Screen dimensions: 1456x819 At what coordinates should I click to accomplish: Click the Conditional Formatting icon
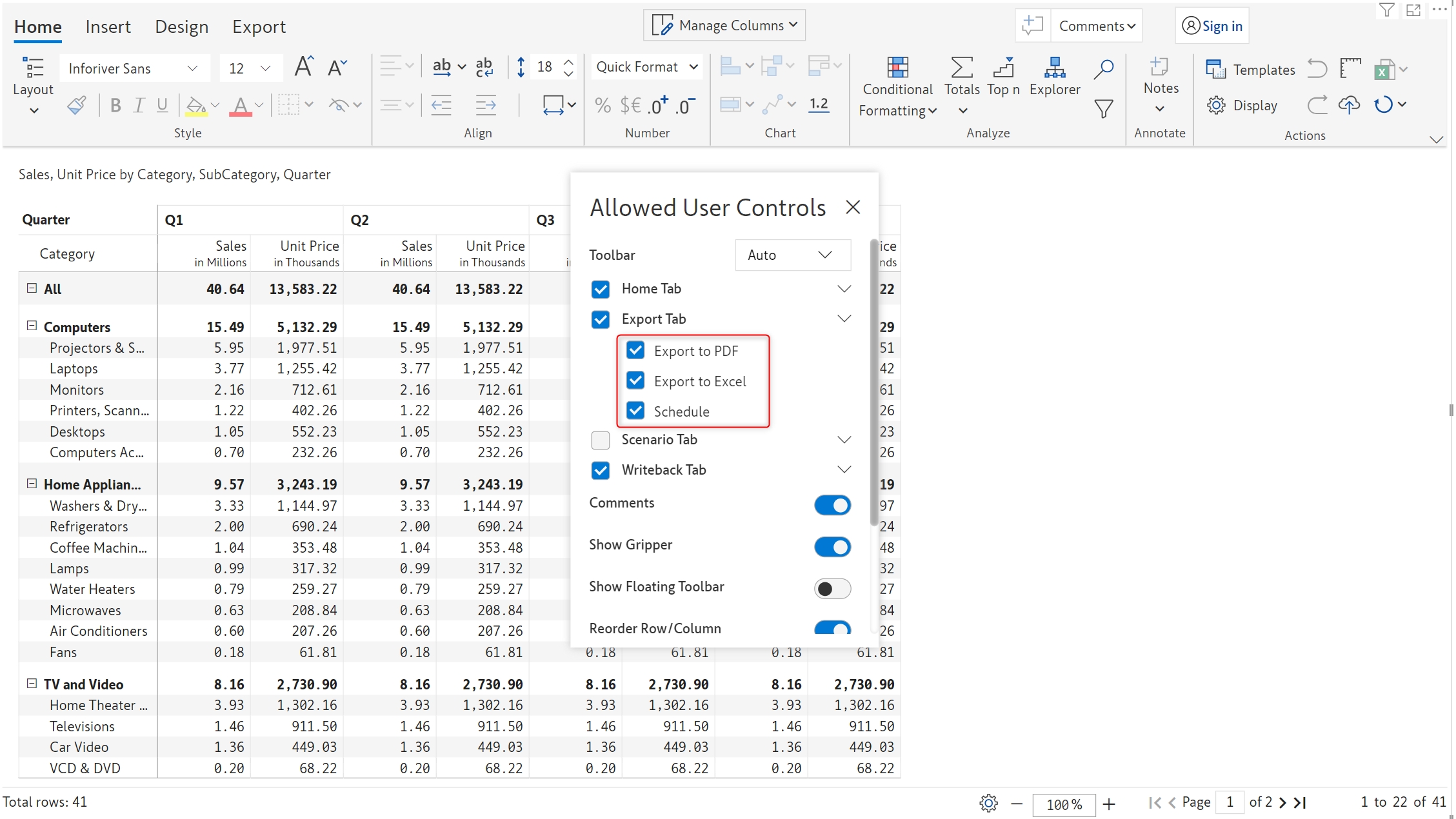[x=897, y=68]
